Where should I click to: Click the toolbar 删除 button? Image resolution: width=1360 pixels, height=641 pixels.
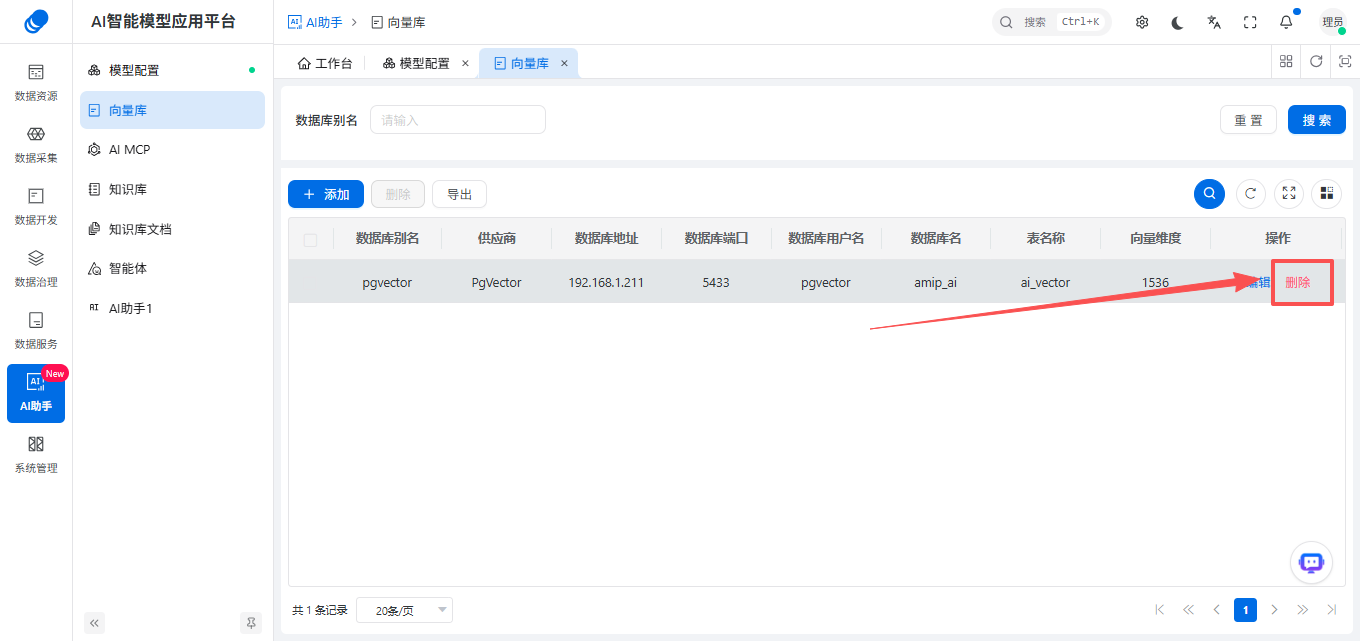click(398, 194)
